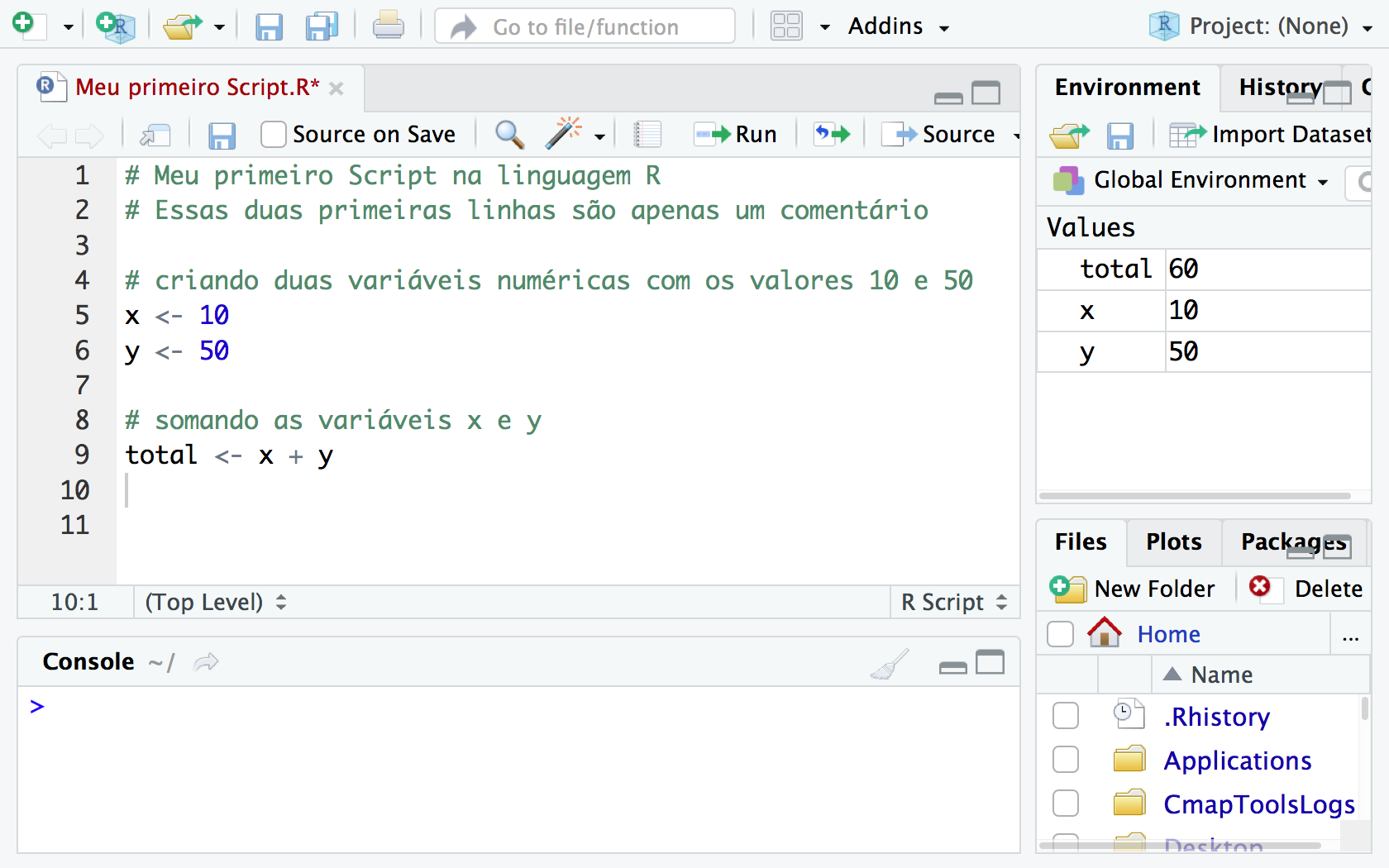Open the Project: (None) menu
Image resolution: width=1389 pixels, height=868 pixels.
click(x=1262, y=26)
